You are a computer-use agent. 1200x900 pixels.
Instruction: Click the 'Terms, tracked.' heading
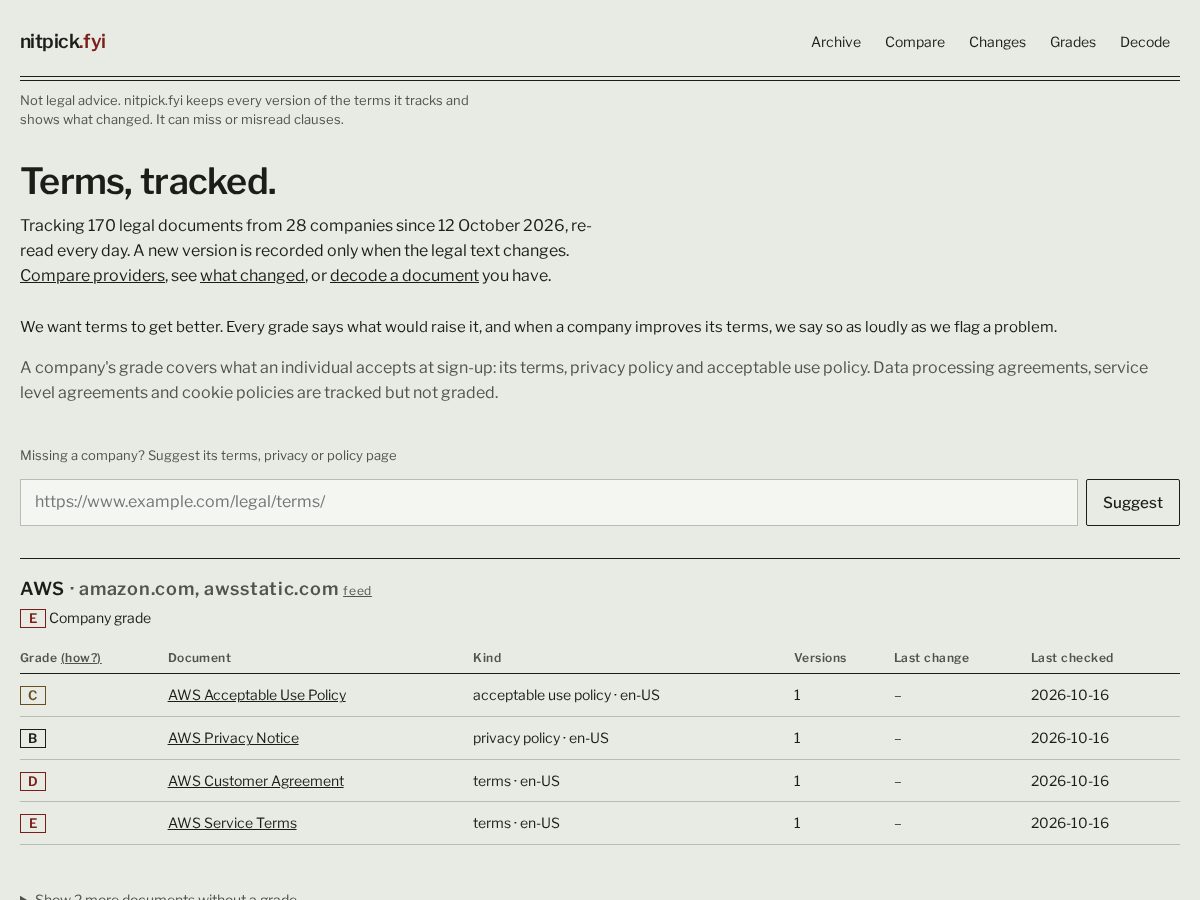tap(148, 181)
